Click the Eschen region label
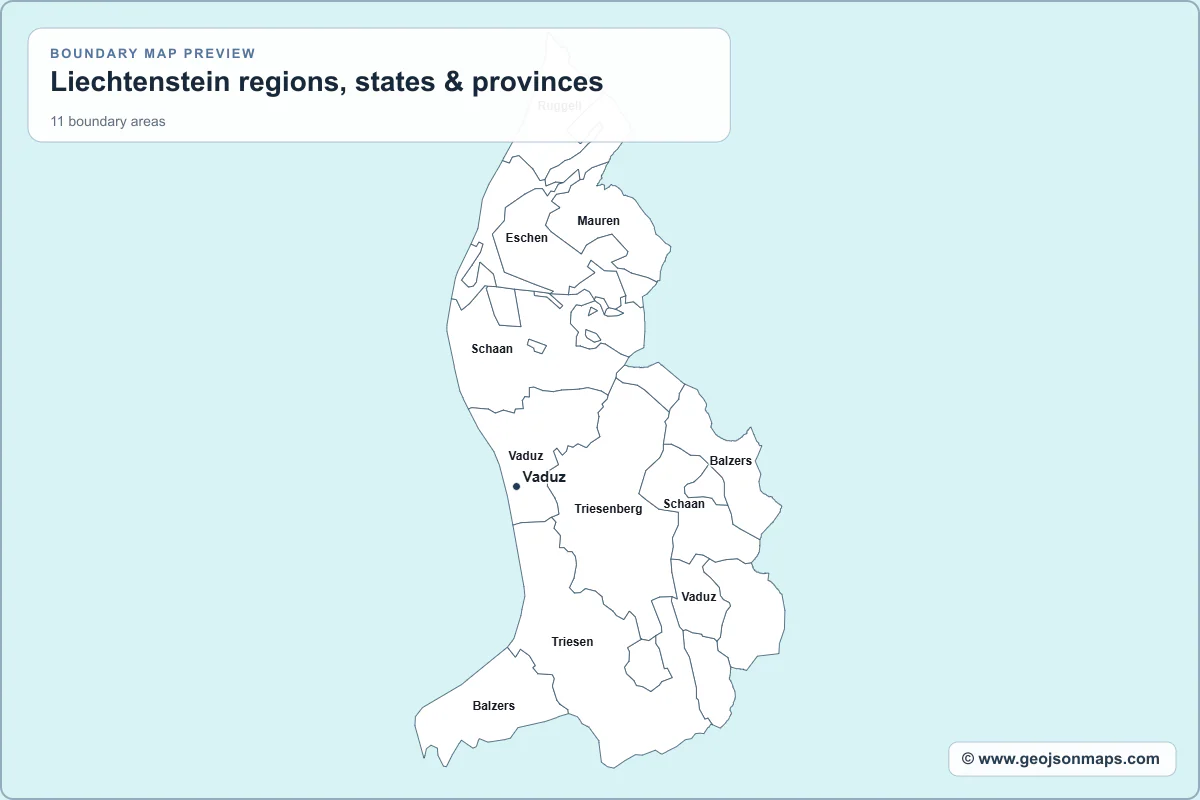 (527, 238)
